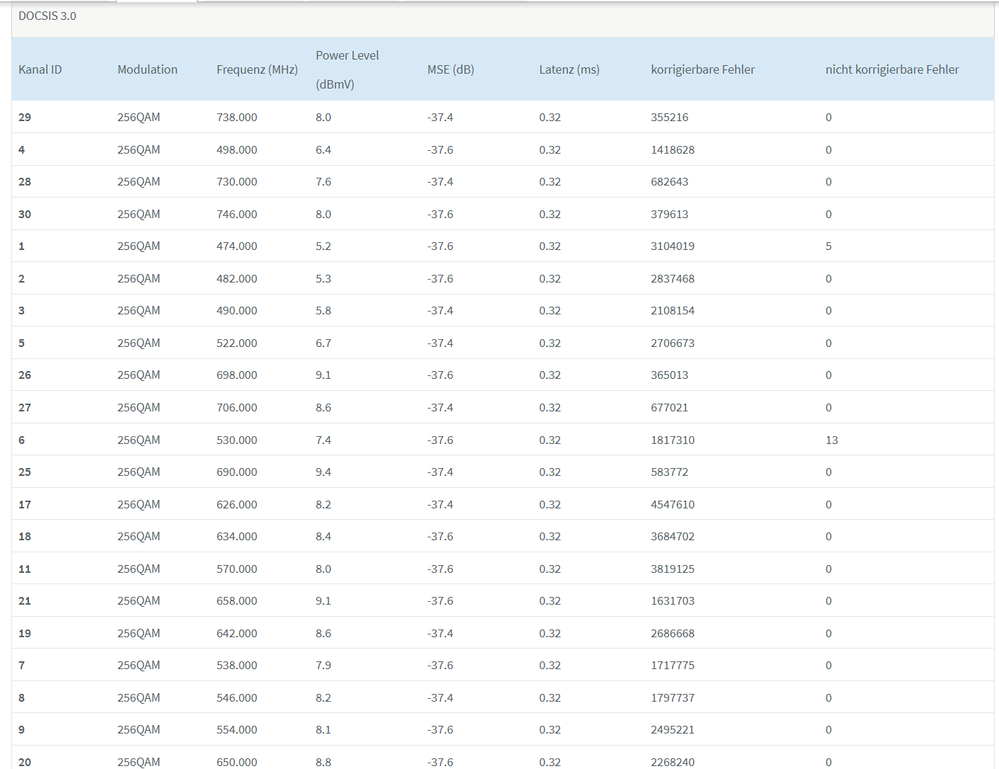Screen dimensions: 999x769
Task: Select frequency value 498.000
Action: click(x=236, y=150)
